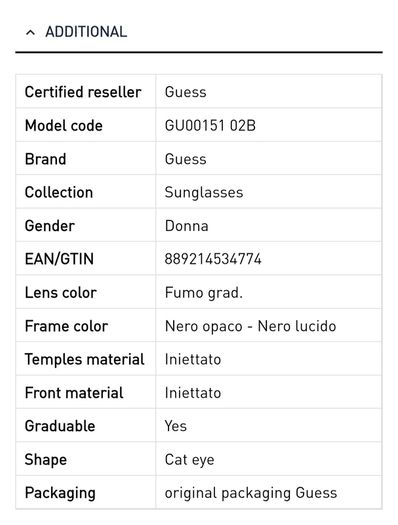The width and height of the screenshot is (398, 525).
Task: Click the Front material Iniettato value
Action: point(193,393)
